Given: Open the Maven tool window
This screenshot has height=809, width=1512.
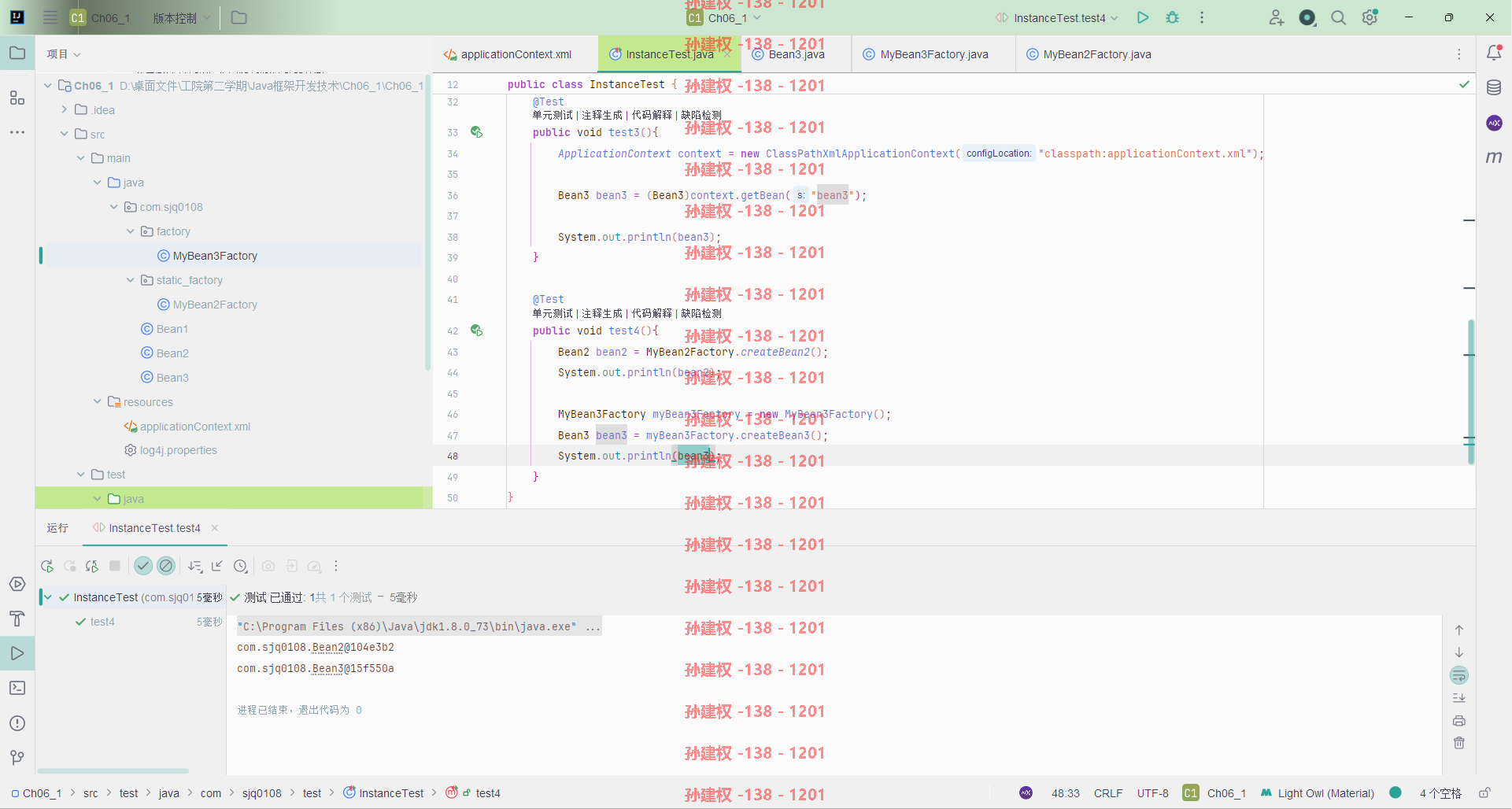Looking at the screenshot, I should point(1494,157).
